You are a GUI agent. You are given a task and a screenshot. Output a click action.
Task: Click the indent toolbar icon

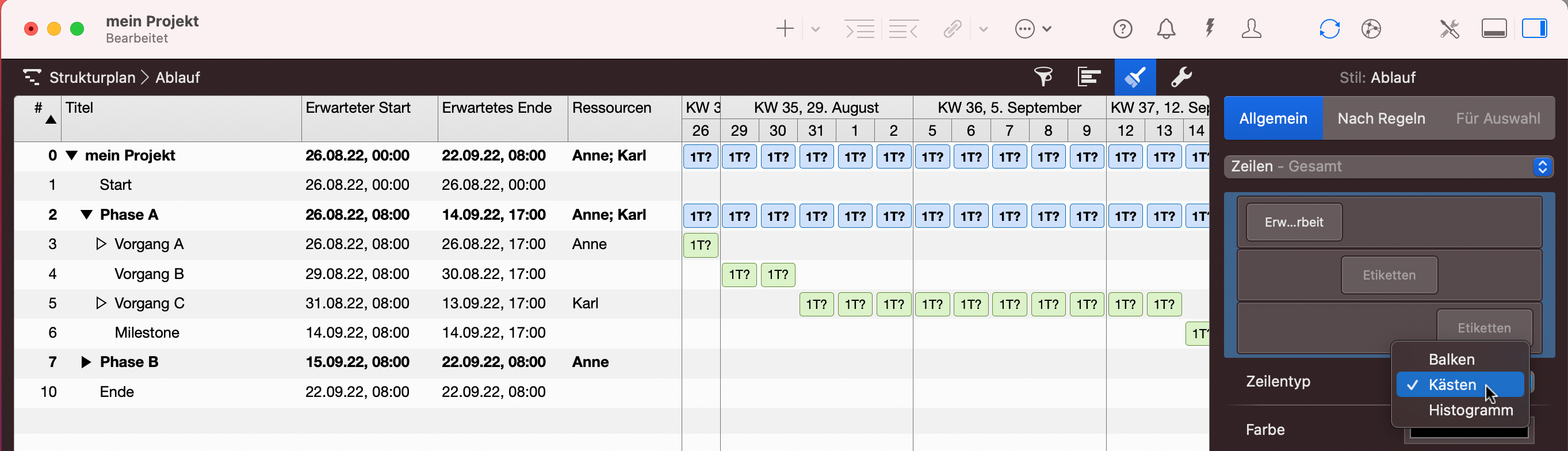[859, 29]
